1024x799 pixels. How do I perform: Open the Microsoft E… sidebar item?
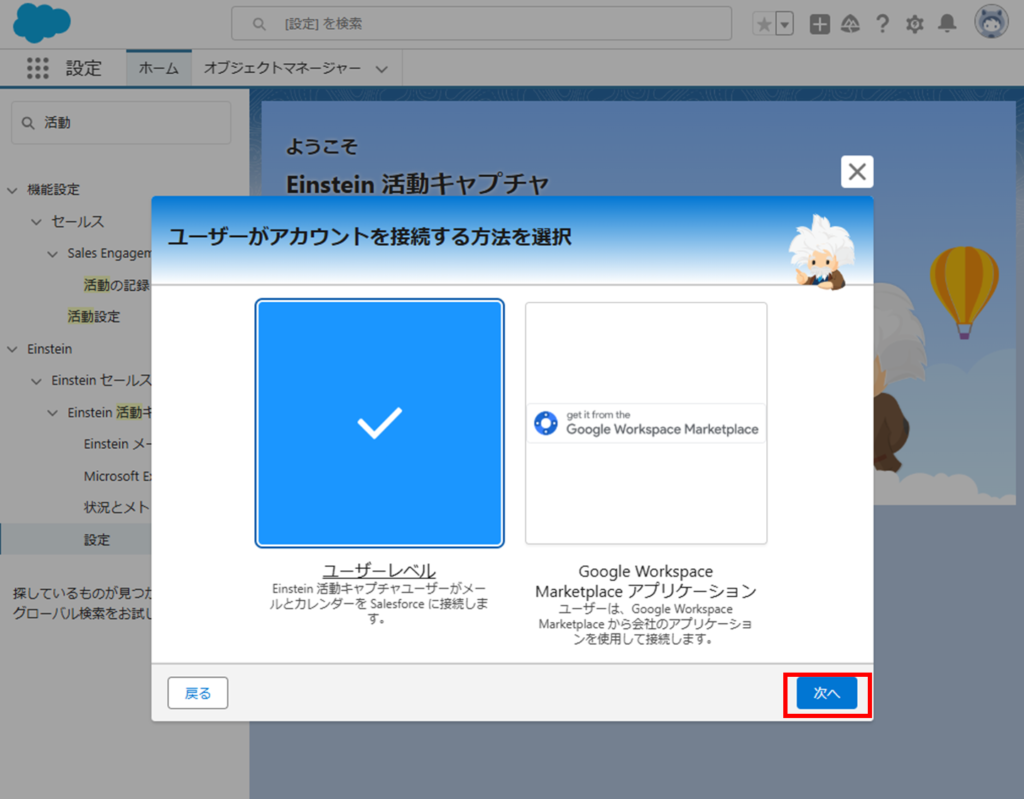pos(117,476)
